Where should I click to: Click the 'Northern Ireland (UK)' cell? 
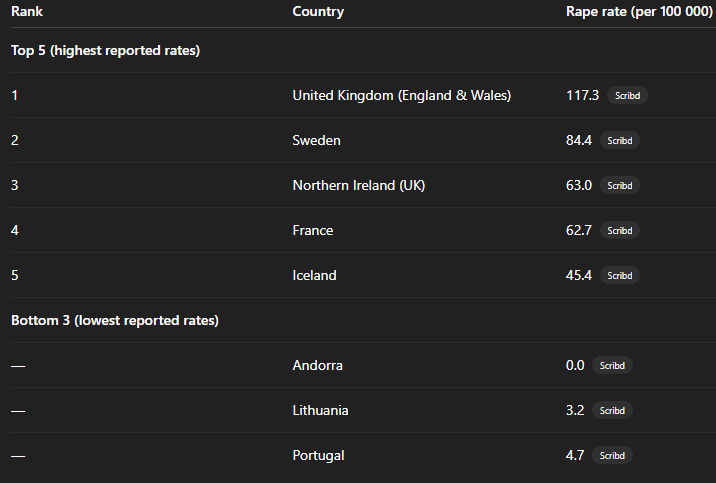(x=359, y=185)
